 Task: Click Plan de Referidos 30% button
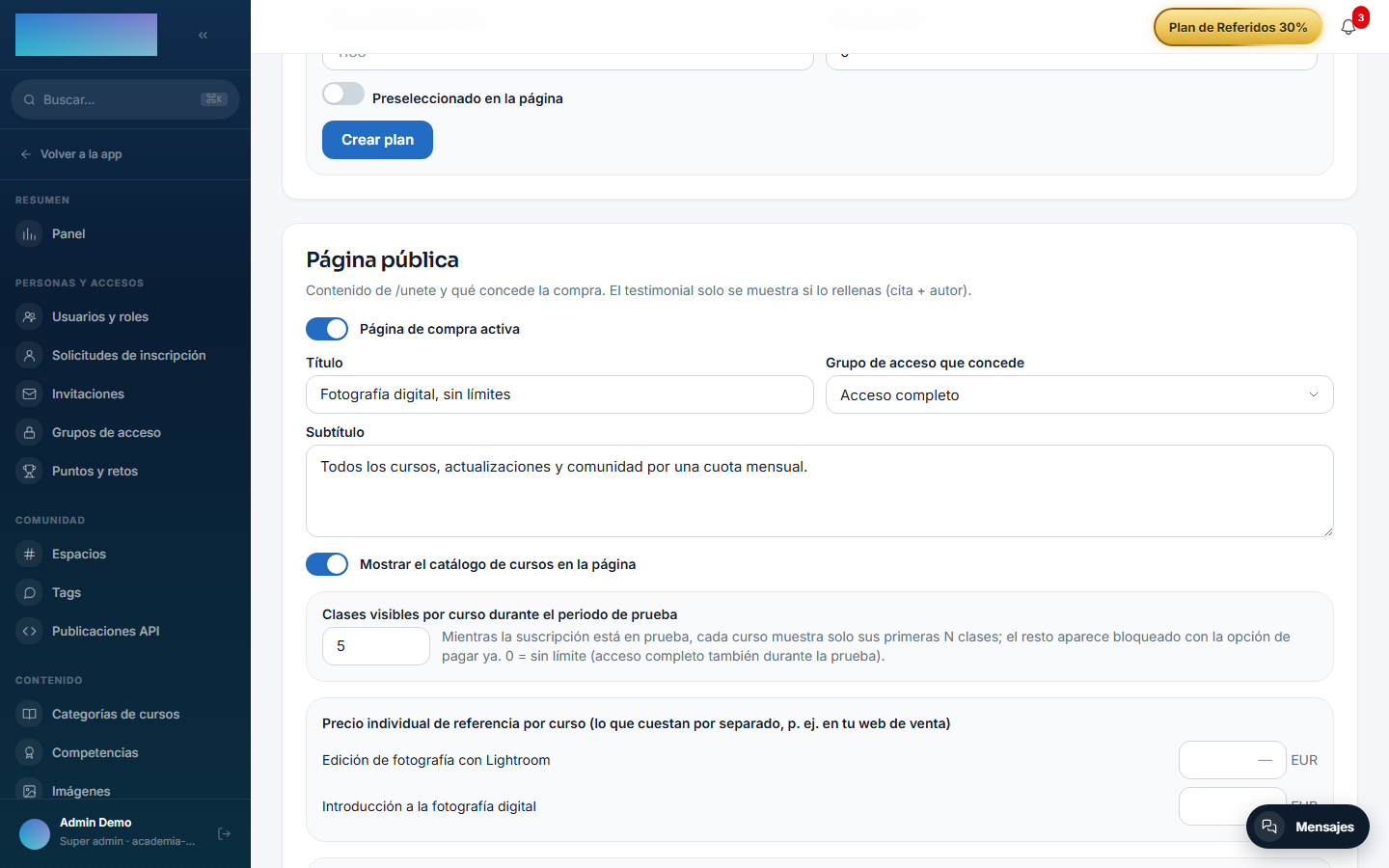tap(1238, 27)
